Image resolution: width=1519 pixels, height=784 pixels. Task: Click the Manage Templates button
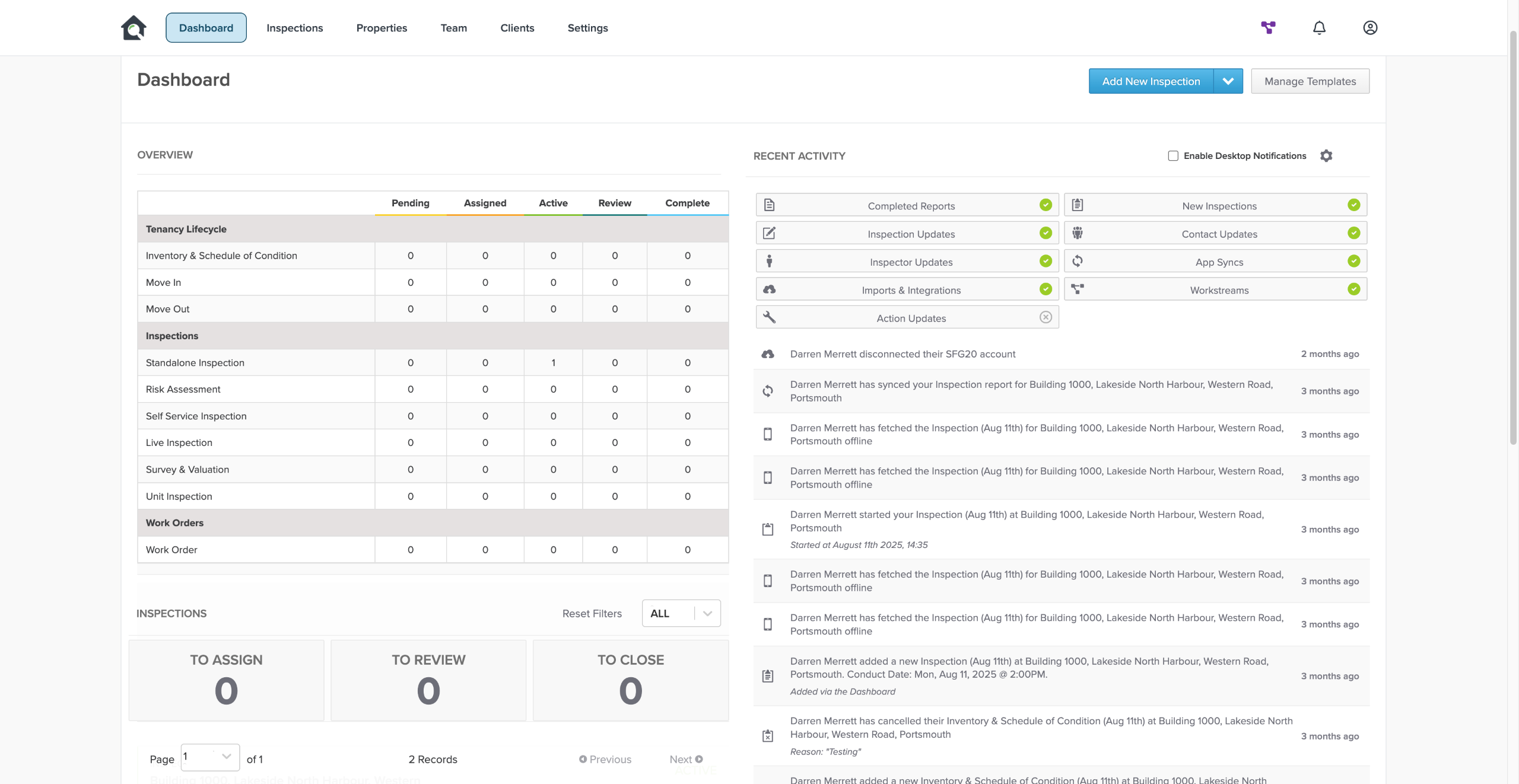point(1310,81)
